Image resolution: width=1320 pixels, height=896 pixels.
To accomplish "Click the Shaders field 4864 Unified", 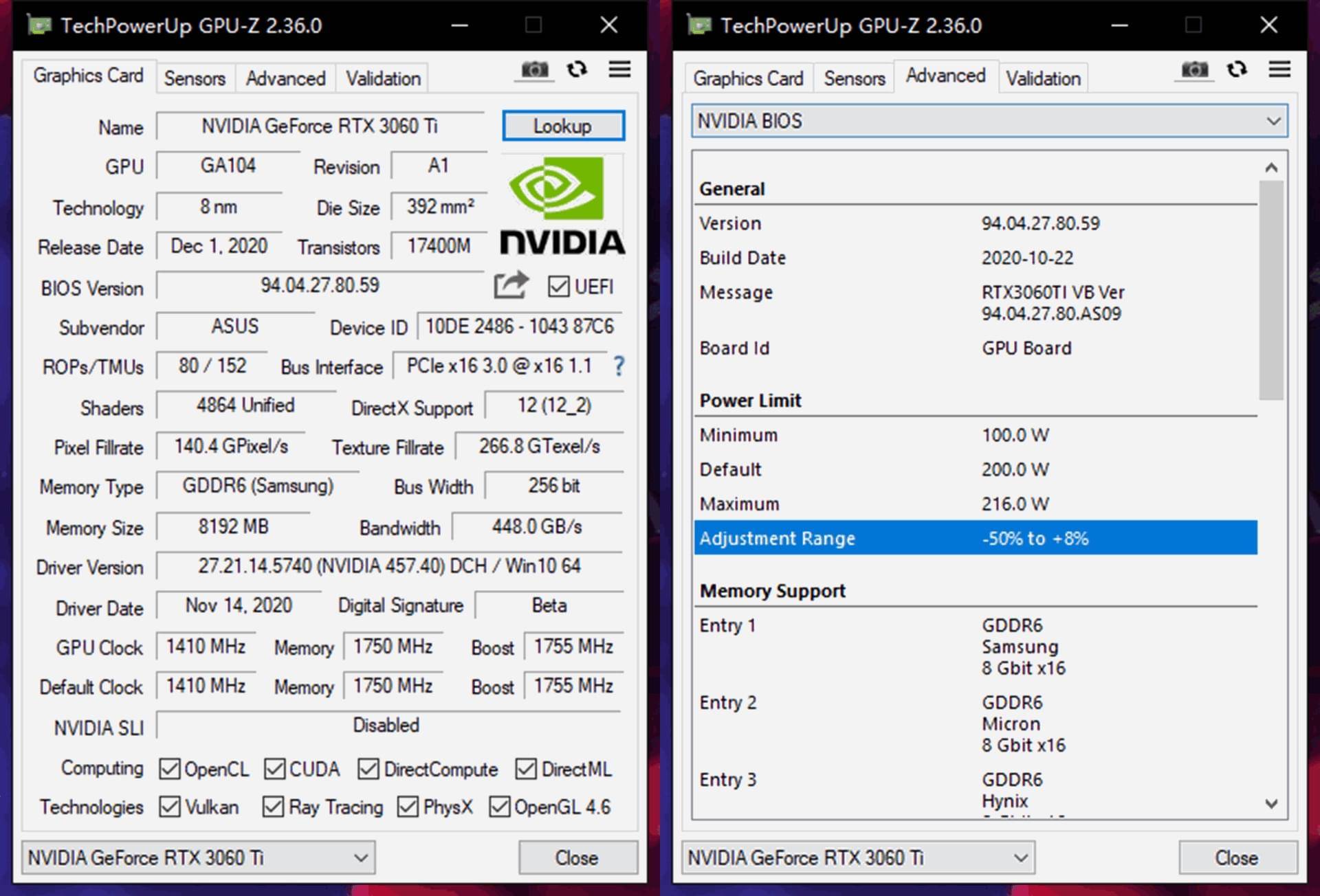I will [x=245, y=405].
